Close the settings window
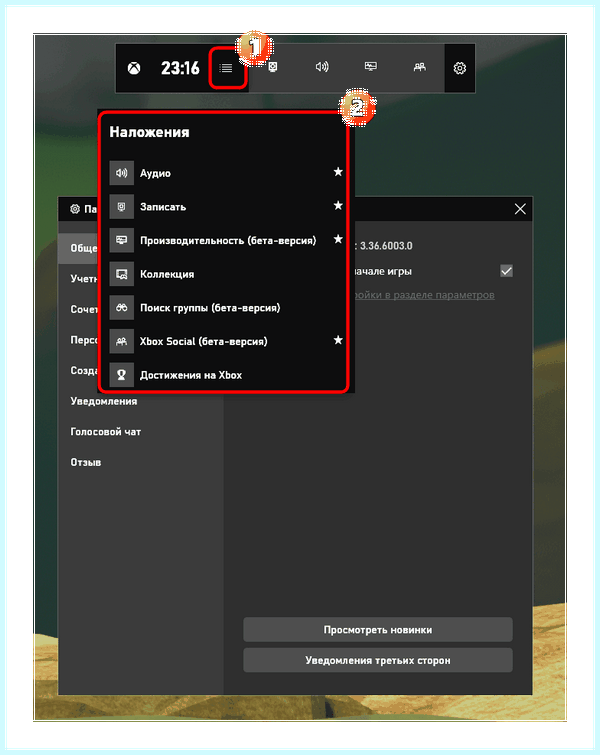The image size is (600, 755). pos(520,209)
